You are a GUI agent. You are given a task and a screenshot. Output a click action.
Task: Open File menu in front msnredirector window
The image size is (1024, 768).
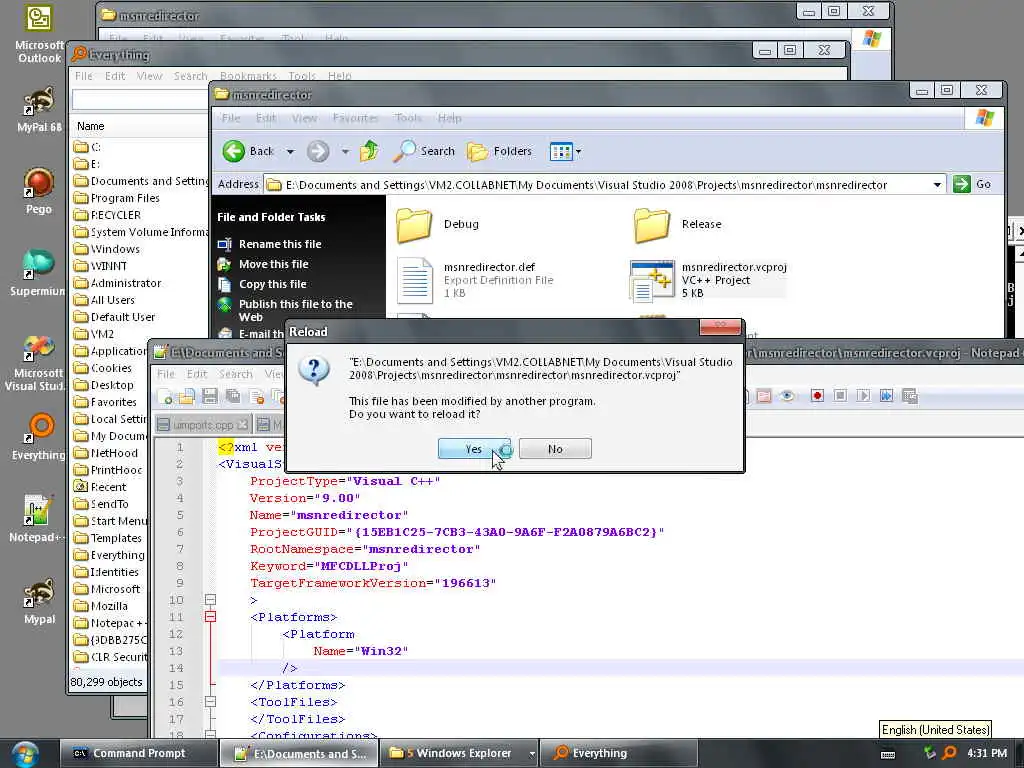[x=231, y=118]
